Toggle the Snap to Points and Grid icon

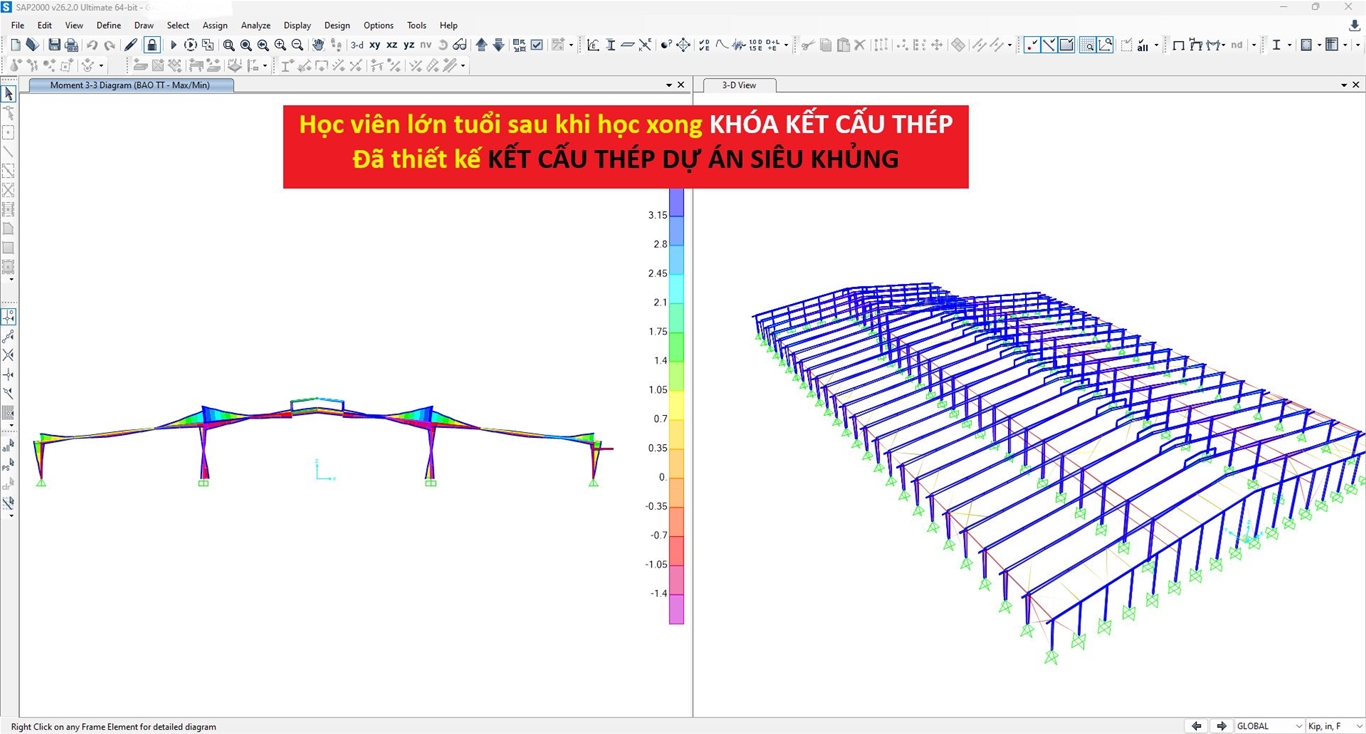click(x=9, y=316)
